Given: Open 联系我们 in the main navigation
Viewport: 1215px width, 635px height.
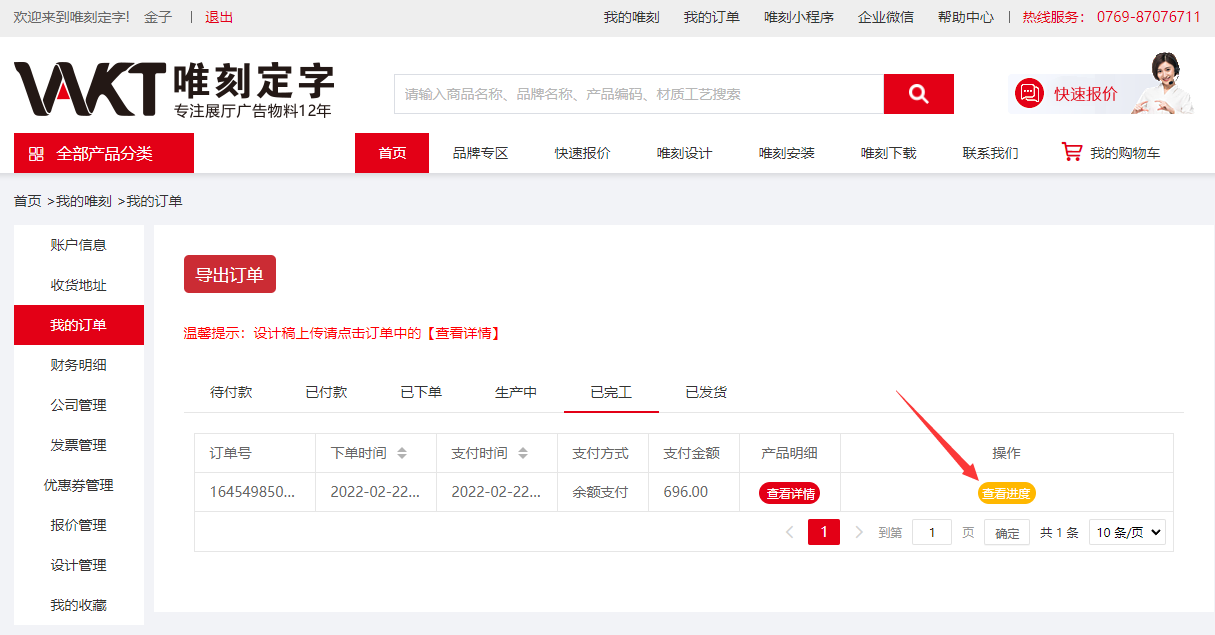Looking at the screenshot, I should 991,153.
